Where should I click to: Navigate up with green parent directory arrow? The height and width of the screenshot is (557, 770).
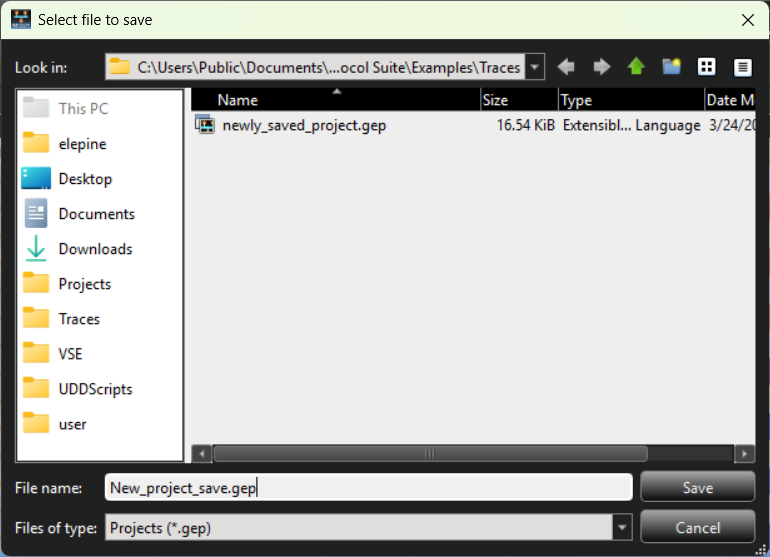point(636,67)
